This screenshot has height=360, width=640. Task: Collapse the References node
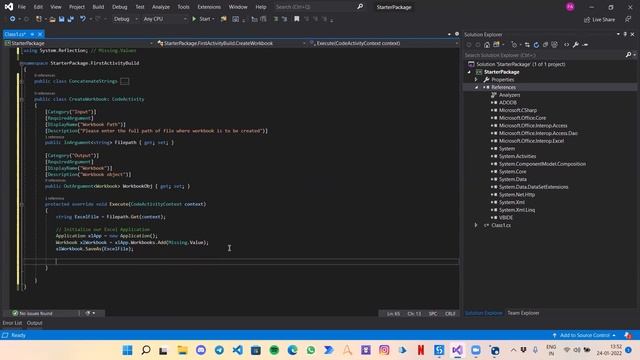476,87
